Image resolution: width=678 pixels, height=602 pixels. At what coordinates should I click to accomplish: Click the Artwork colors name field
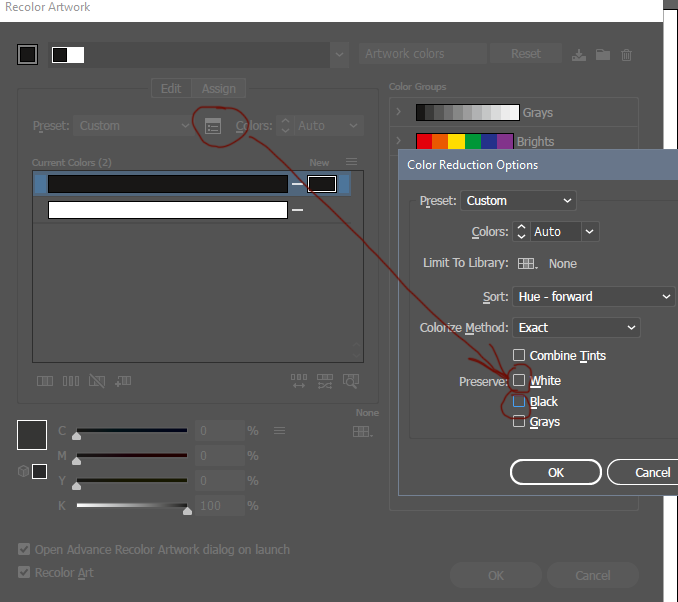422,54
